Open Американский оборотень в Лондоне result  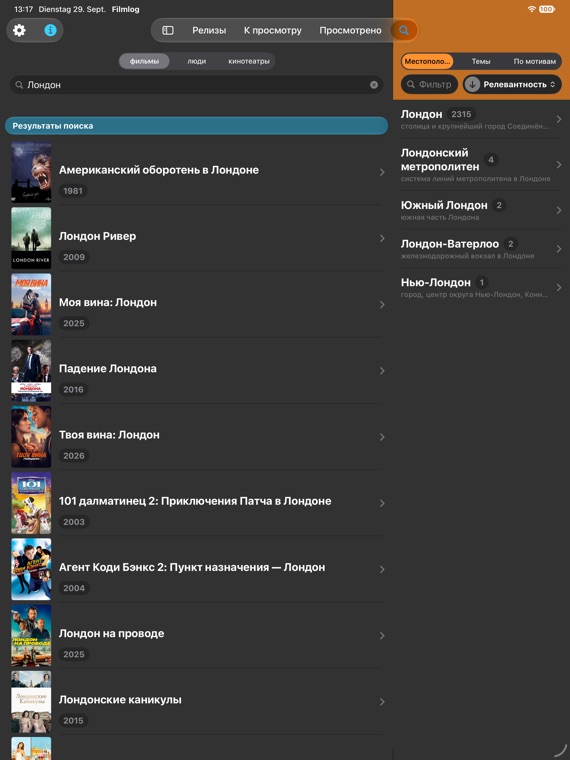pyautogui.click(x=196, y=172)
